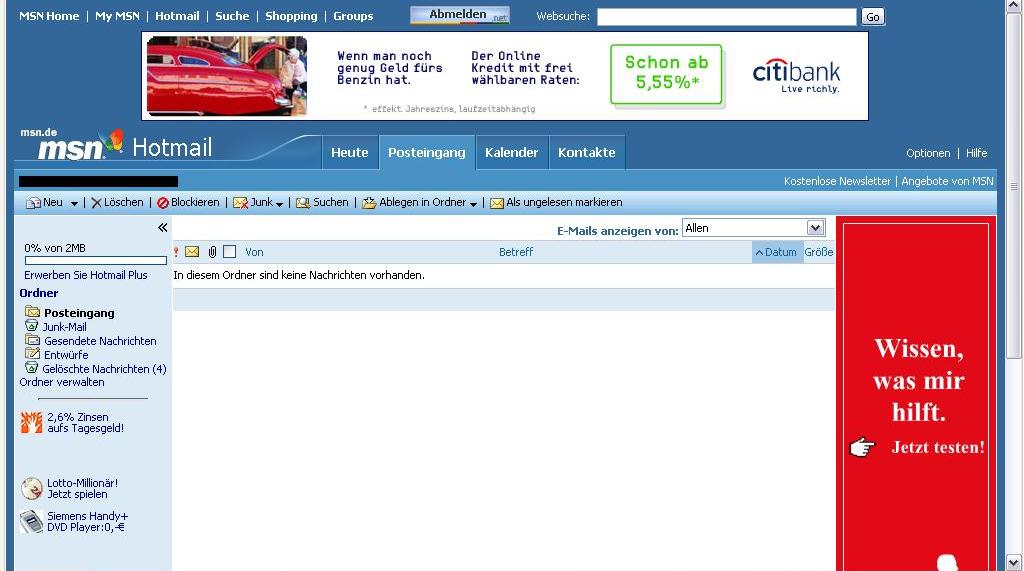Click the envelope status column icon
Image resolution: width=1024 pixels, height=571 pixels.
[x=192, y=252]
